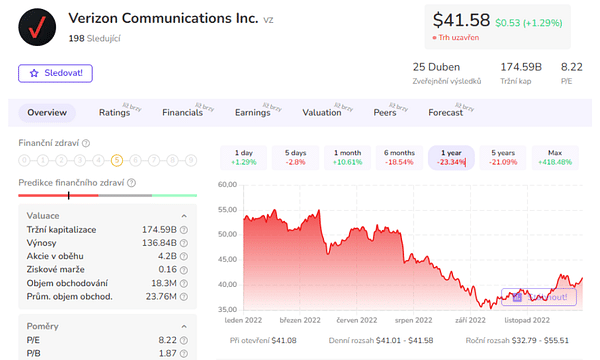The height and width of the screenshot is (360, 600).
Task: Open help icon next to Finanční zdraví
Action: [86, 143]
